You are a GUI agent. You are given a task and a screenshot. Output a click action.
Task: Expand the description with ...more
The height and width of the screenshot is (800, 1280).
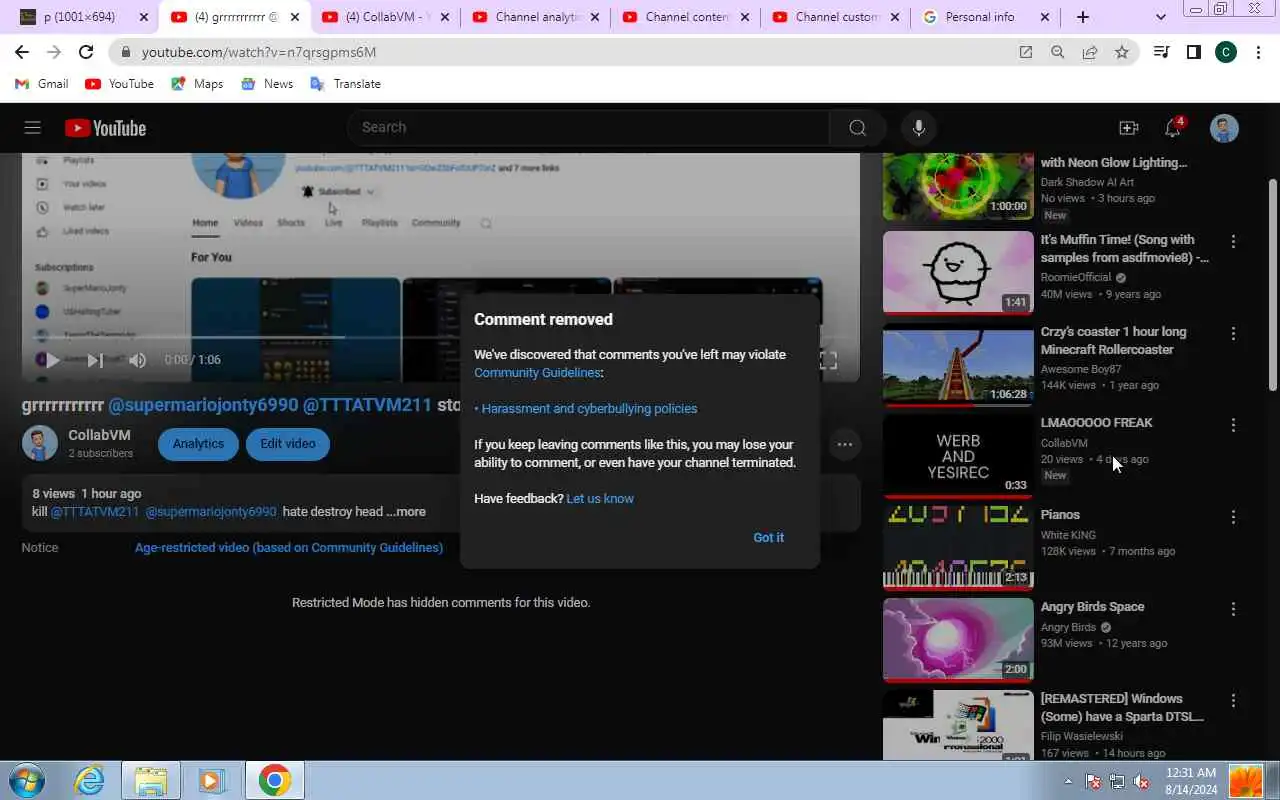406,512
